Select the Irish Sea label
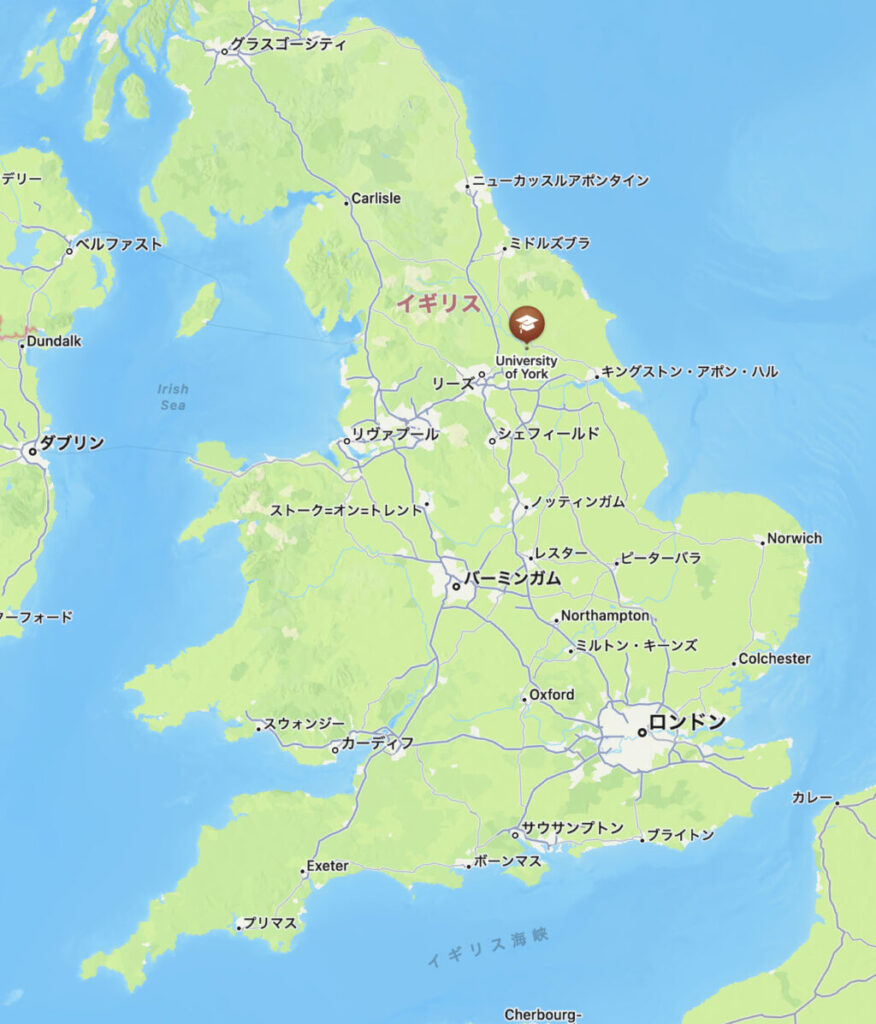876x1024 pixels. pyautogui.click(x=173, y=396)
